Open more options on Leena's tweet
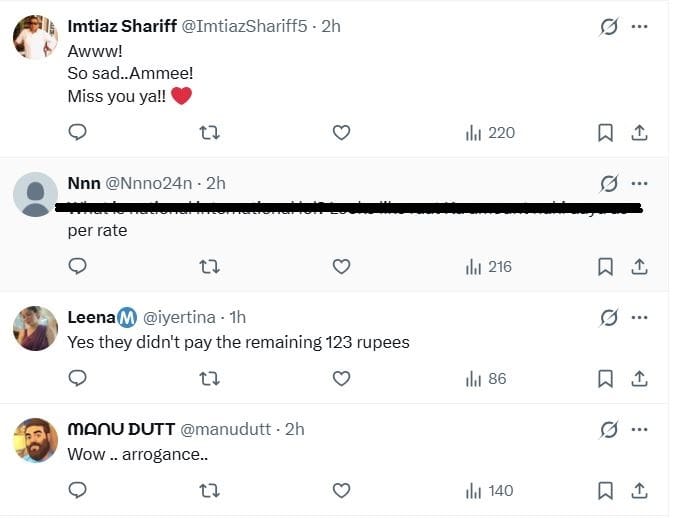 640,317
